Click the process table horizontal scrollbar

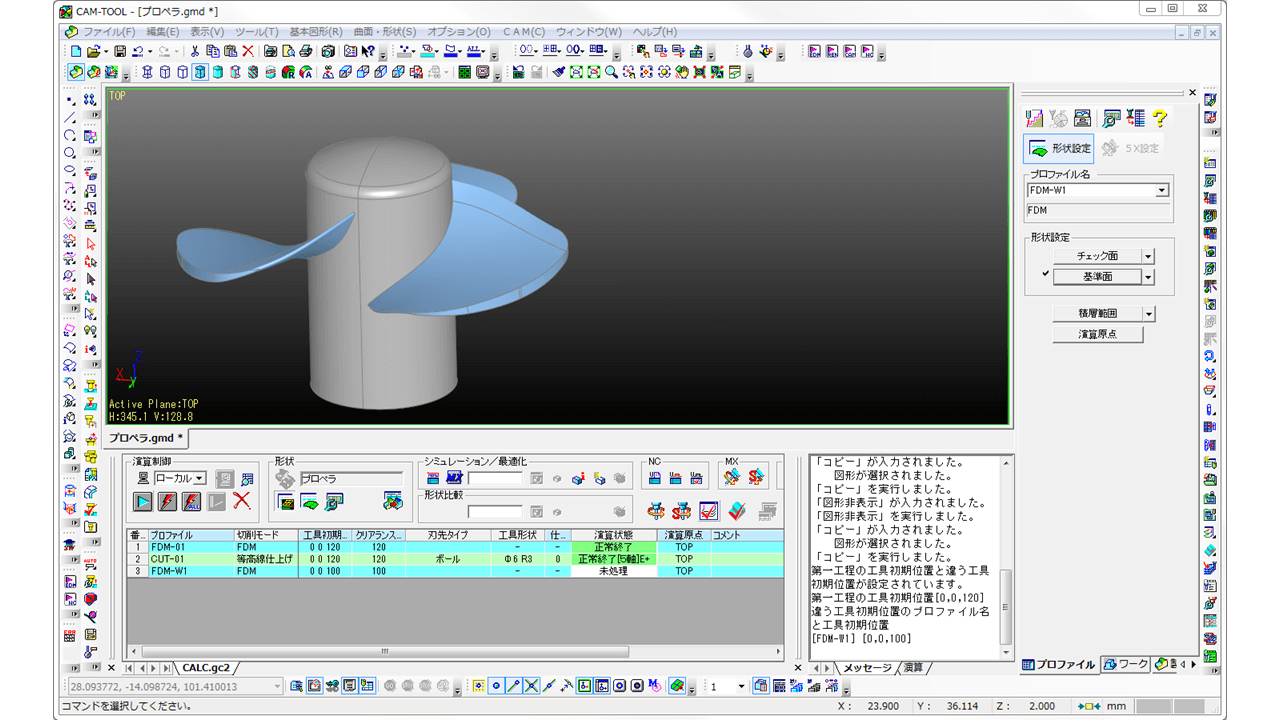click(x=454, y=651)
